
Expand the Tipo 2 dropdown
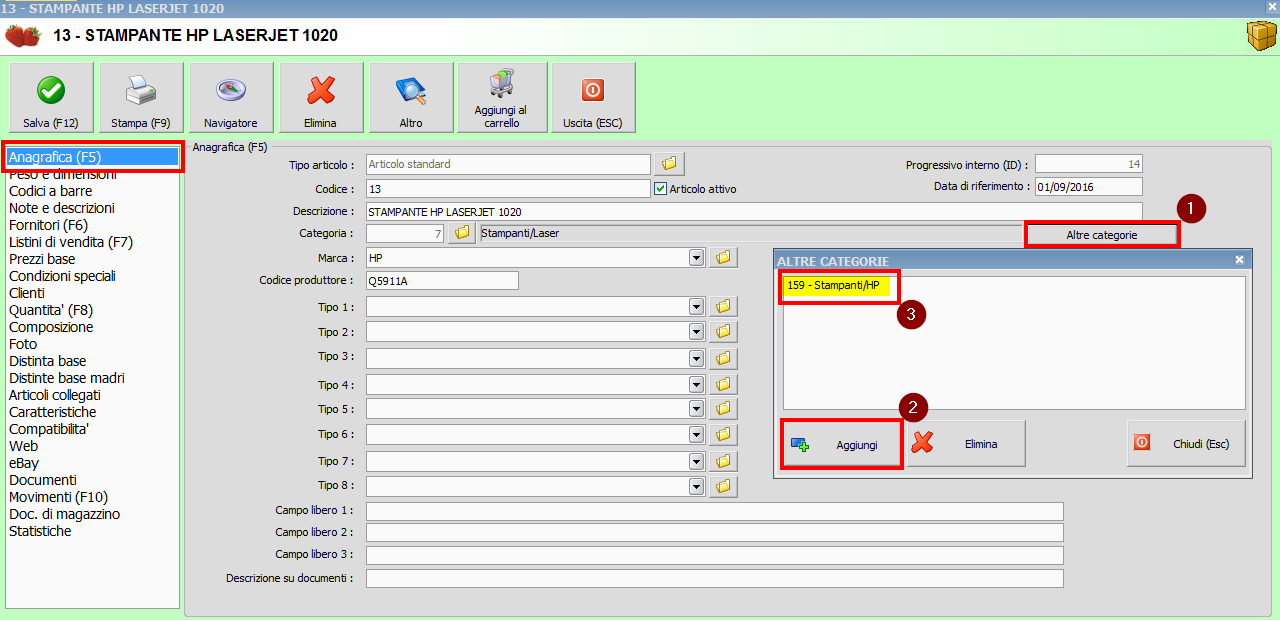point(696,331)
